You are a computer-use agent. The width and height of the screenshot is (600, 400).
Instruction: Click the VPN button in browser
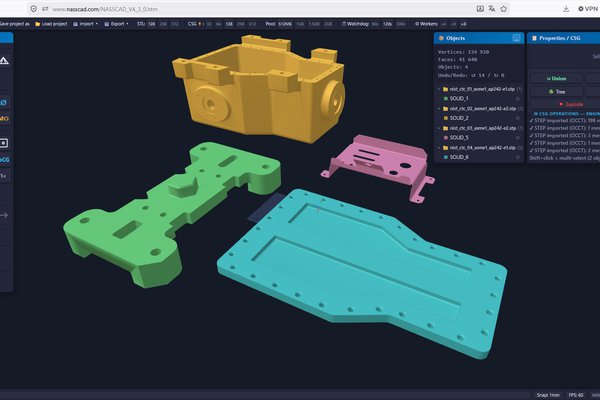pos(589,9)
